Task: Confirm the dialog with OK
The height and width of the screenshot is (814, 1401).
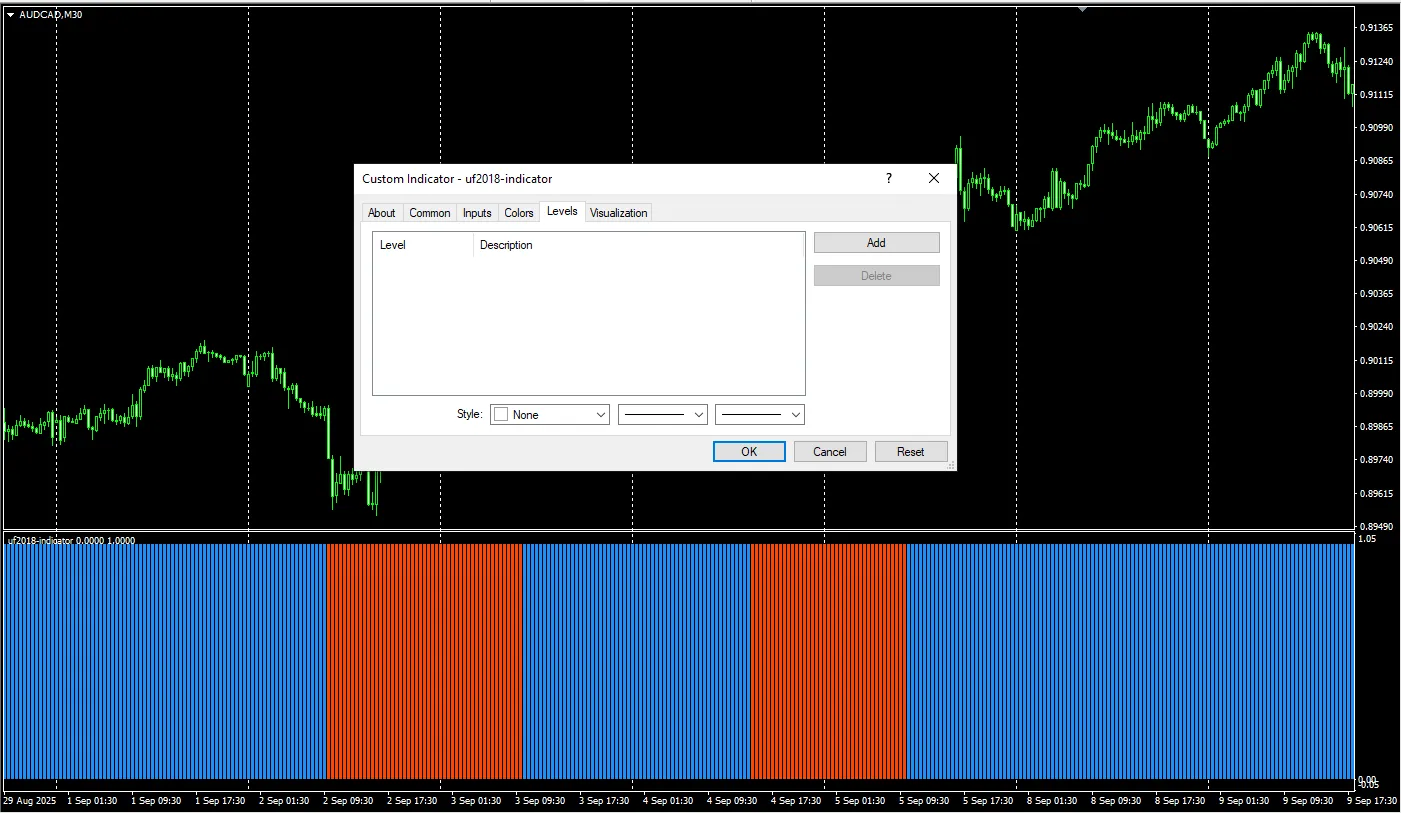Action: tap(749, 452)
